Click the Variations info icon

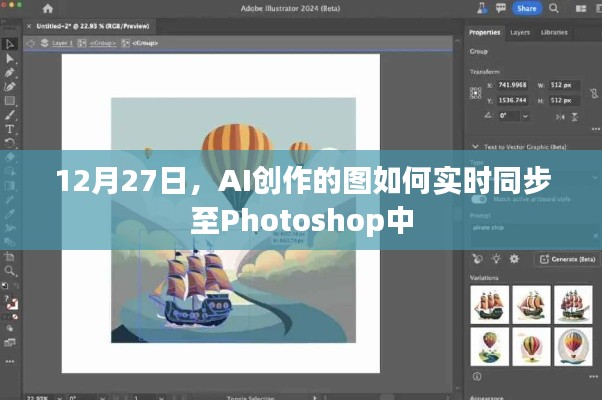[477, 377]
